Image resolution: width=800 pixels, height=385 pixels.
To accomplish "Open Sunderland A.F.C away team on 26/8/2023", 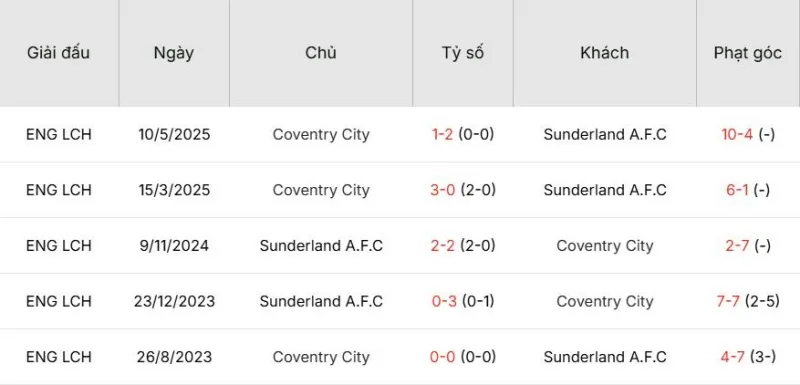I will coord(605,357).
